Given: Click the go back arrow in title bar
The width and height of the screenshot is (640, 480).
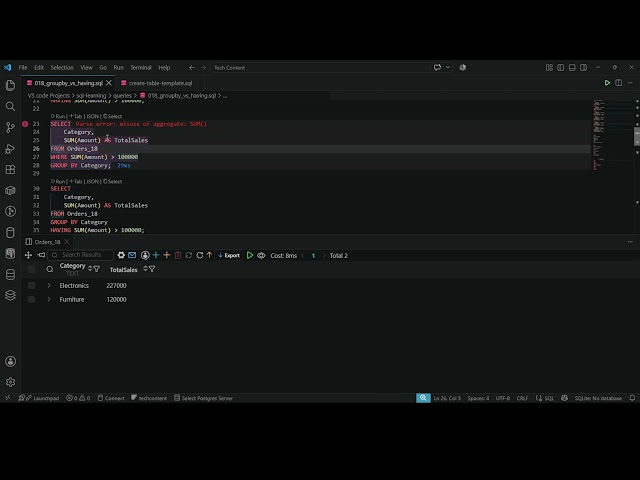Looking at the screenshot, I should [x=191, y=67].
